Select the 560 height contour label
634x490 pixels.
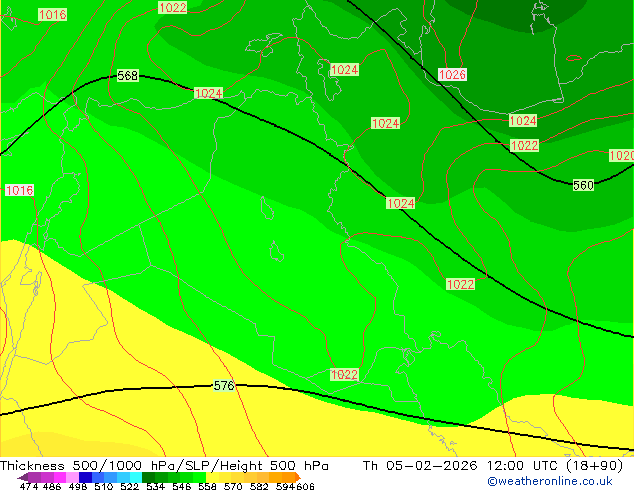583,185
